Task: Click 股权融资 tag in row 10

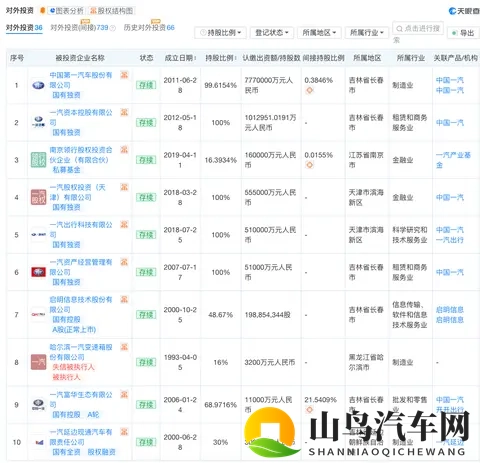Action: tap(101, 452)
